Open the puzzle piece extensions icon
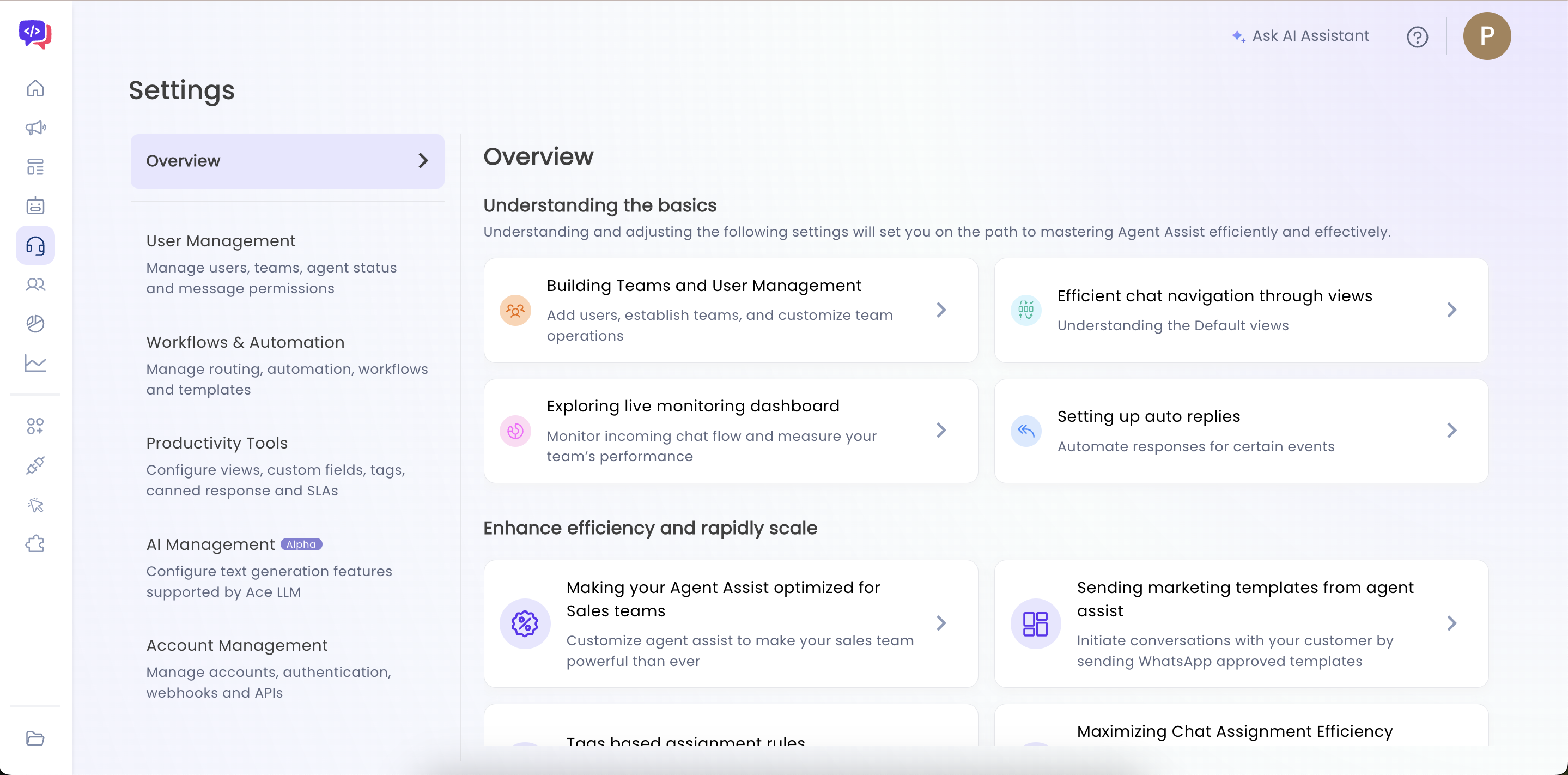Viewport: 1568px width, 775px height. pyautogui.click(x=35, y=544)
